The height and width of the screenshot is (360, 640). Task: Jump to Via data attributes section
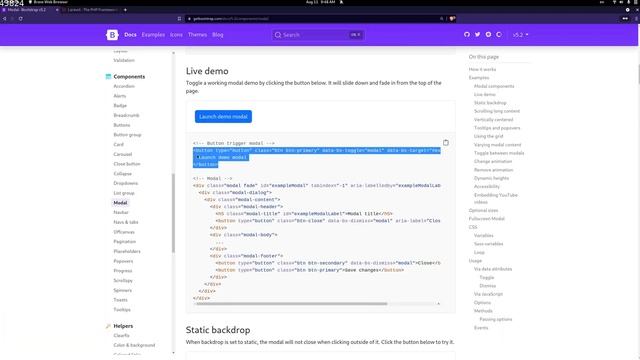493,269
